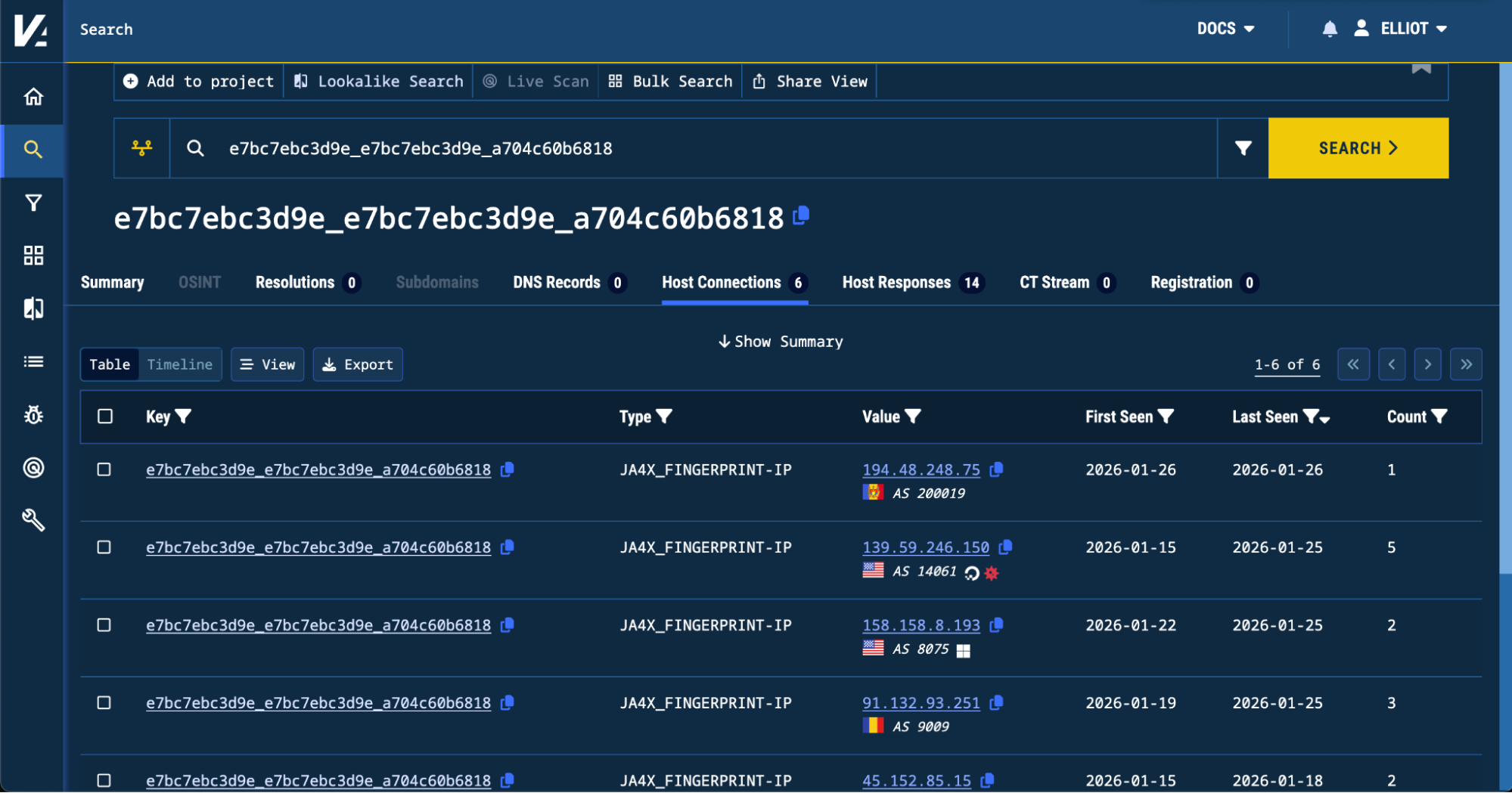Click the Export button
This screenshot has width=1512, height=793.
357,364
